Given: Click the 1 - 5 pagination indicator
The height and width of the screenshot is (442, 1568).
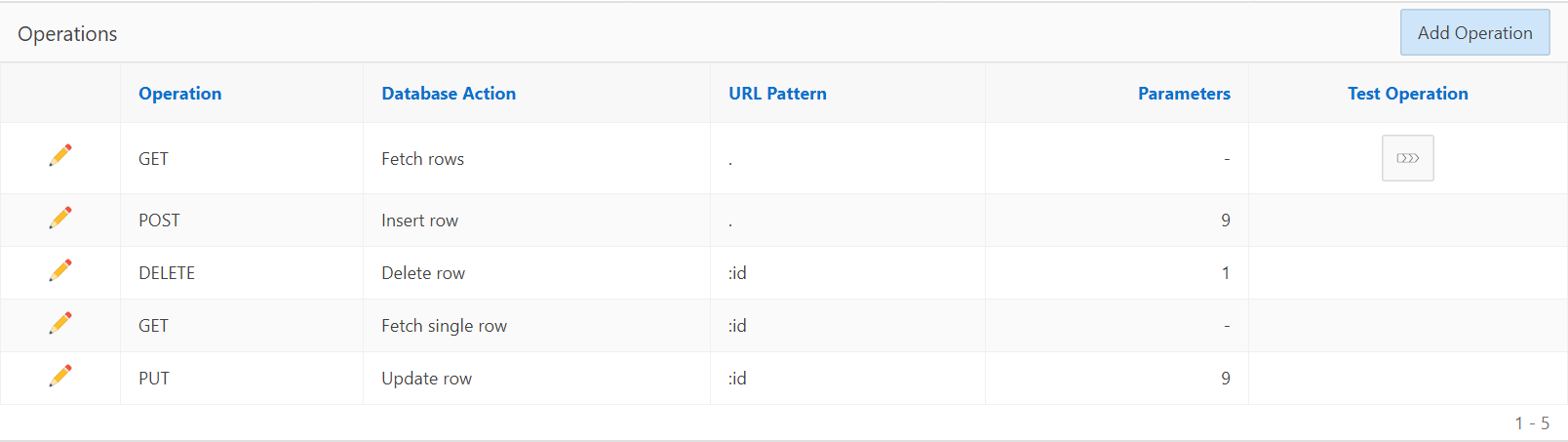Looking at the screenshot, I should [x=1531, y=422].
